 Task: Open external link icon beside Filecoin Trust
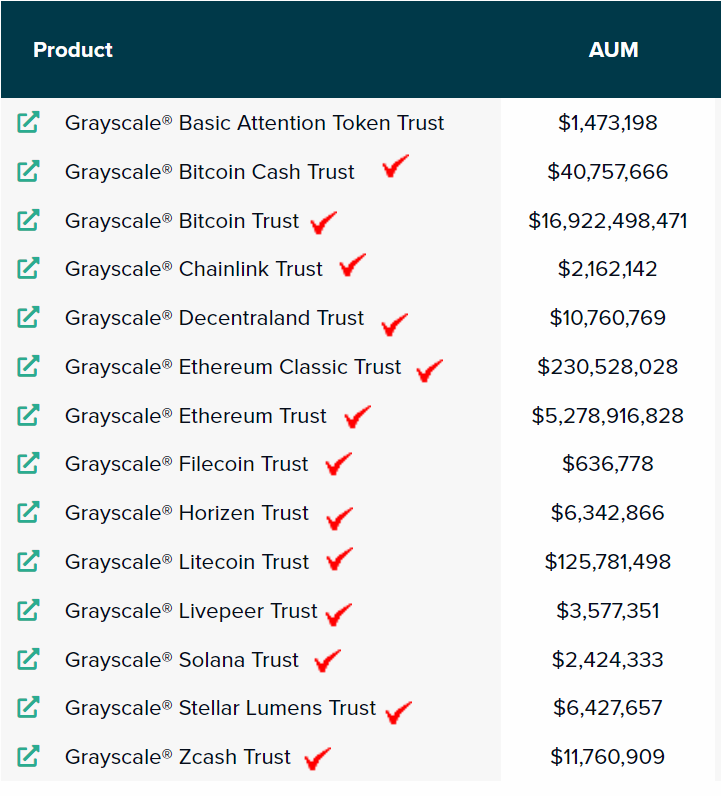point(28,464)
